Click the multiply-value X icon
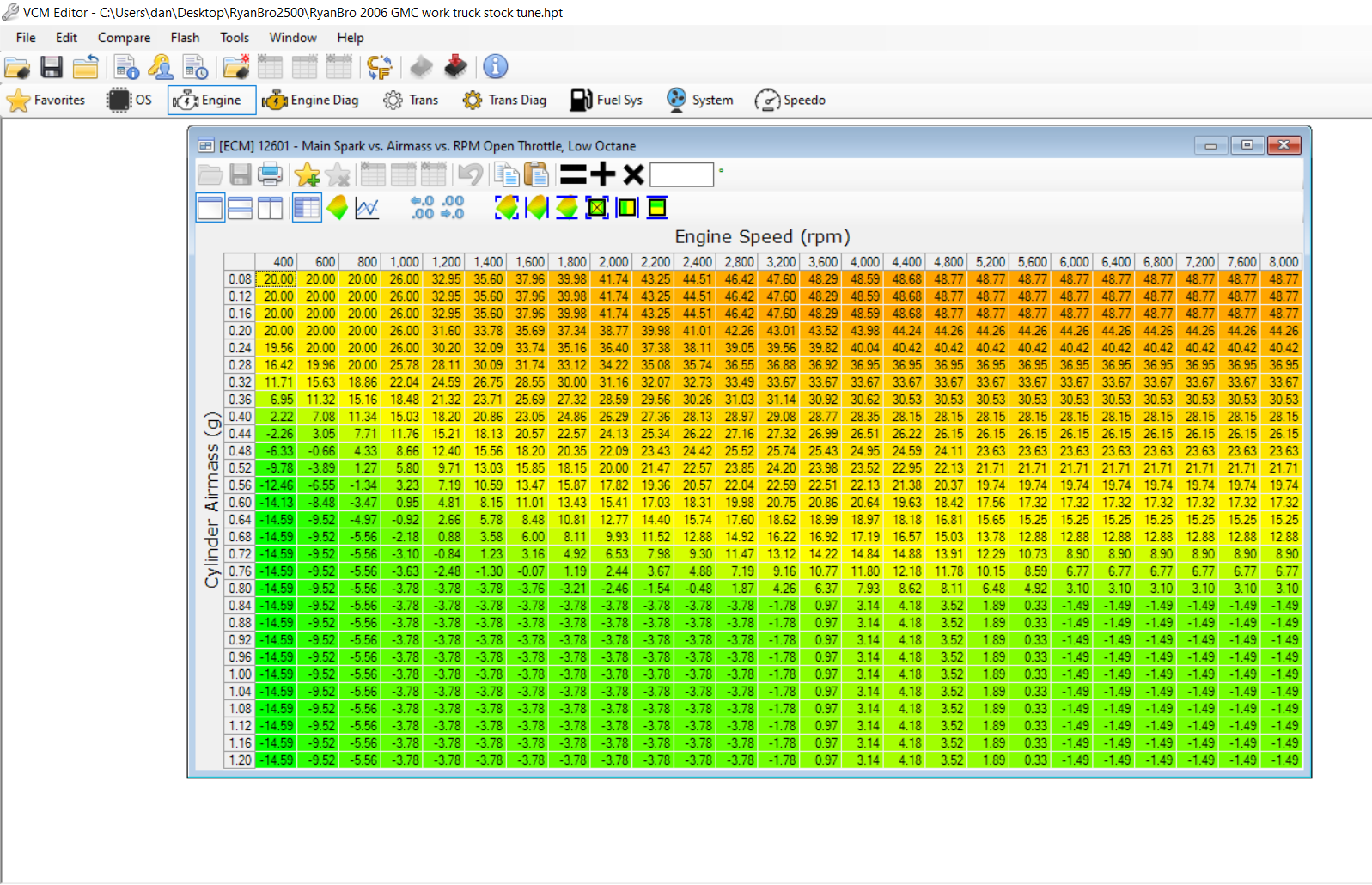Viewport: 1372px width, 885px height. tap(633, 174)
